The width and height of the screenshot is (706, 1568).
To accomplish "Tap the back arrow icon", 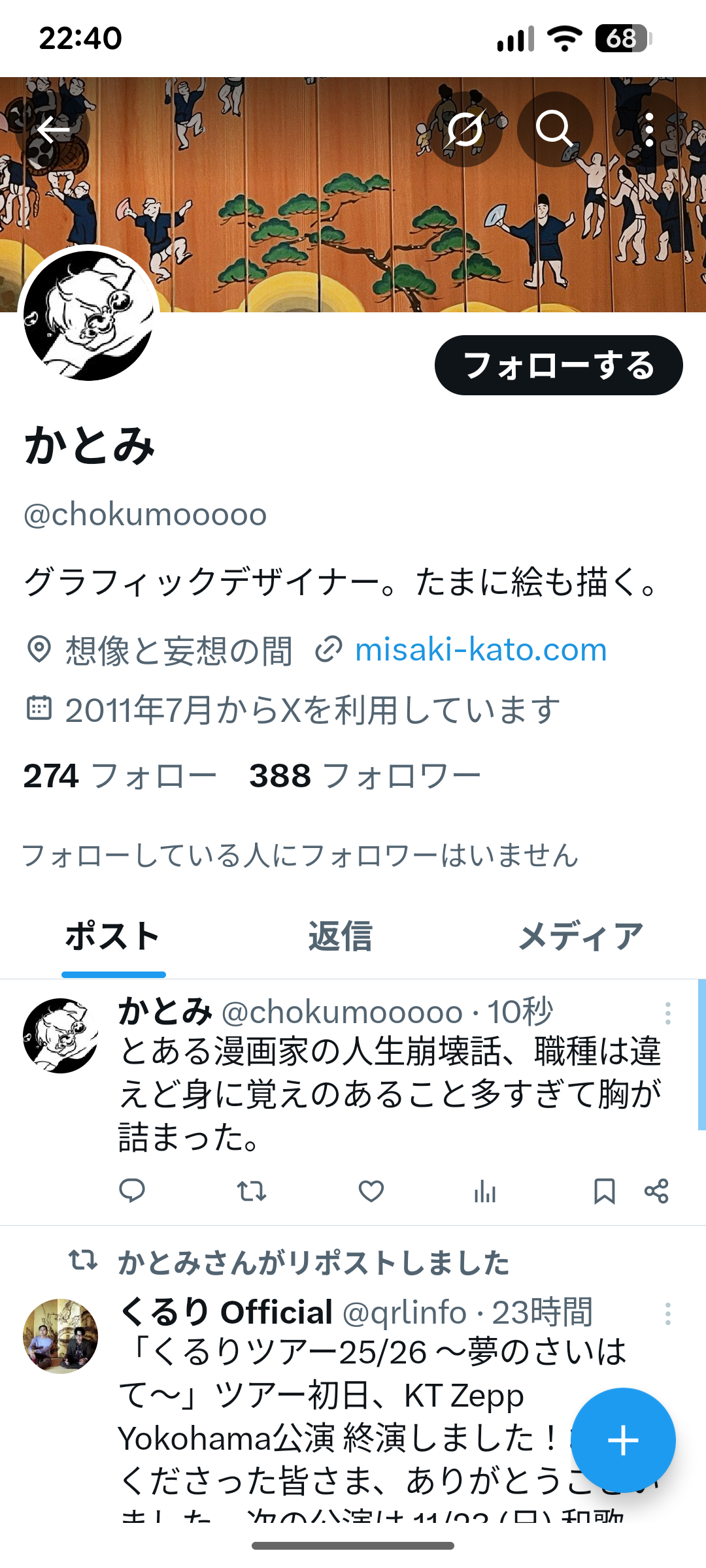I will 53,130.
